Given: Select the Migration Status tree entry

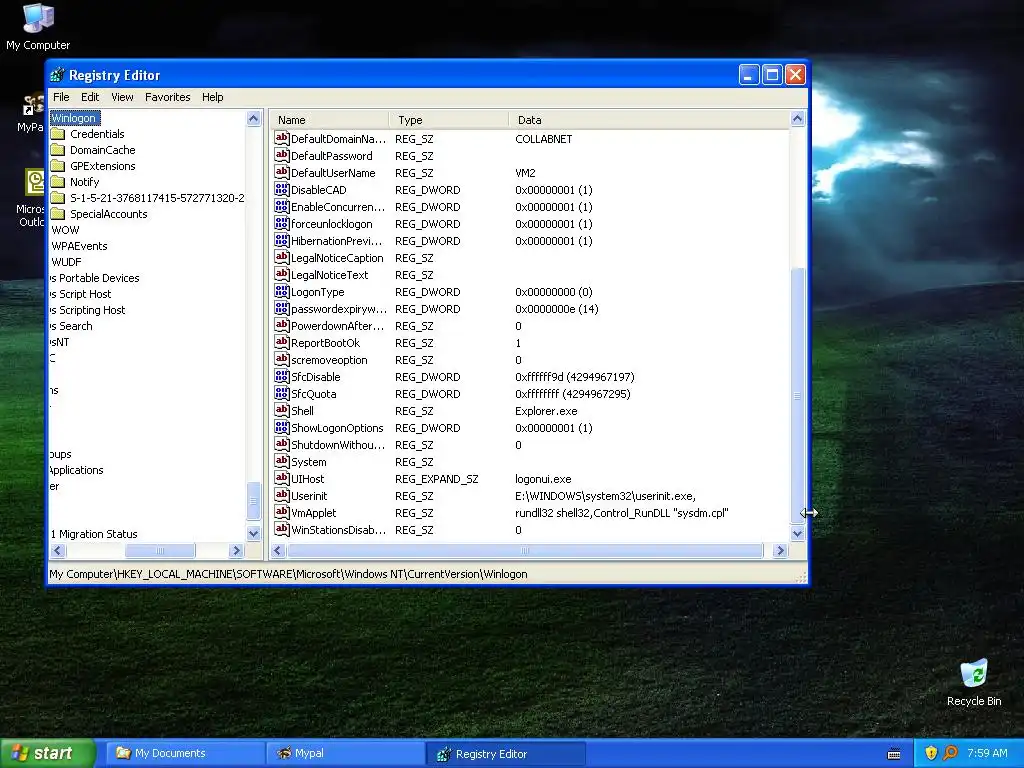Looking at the screenshot, I should [x=94, y=534].
